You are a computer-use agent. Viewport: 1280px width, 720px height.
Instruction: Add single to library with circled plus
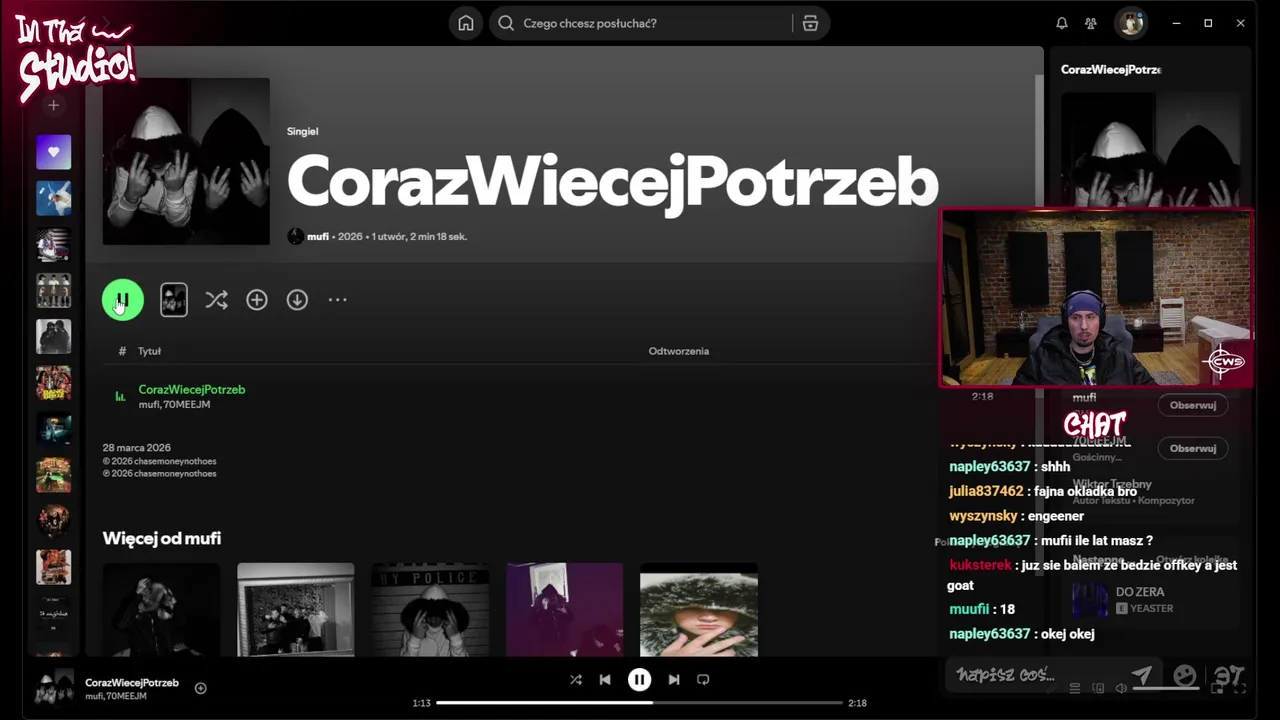pyautogui.click(x=257, y=300)
